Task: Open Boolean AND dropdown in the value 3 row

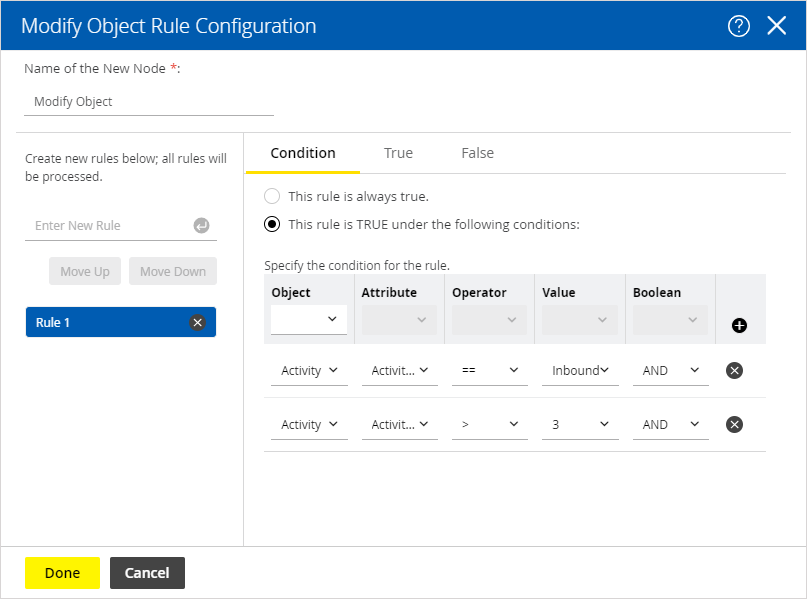Action: 671,425
